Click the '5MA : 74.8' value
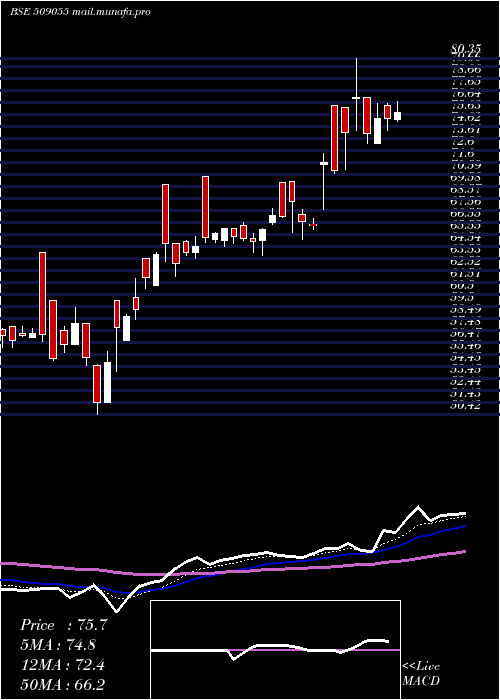Image resolution: width=500 pixels, height=700 pixels. pyautogui.click(x=58, y=645)
